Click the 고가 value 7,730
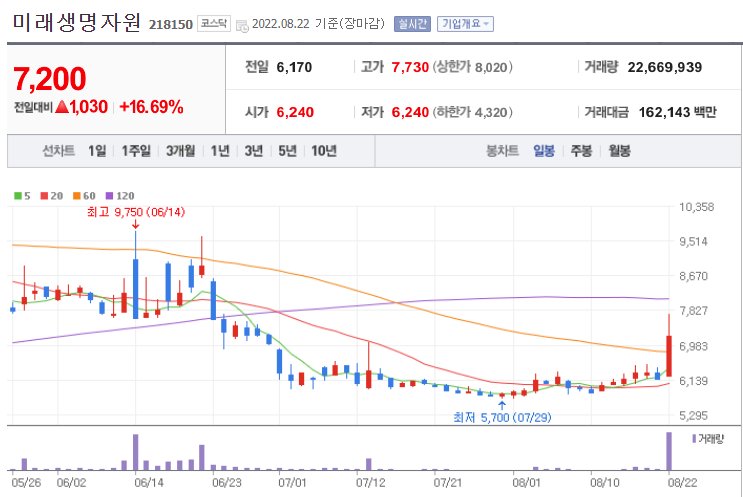743x497 pixels. (410, 67)
